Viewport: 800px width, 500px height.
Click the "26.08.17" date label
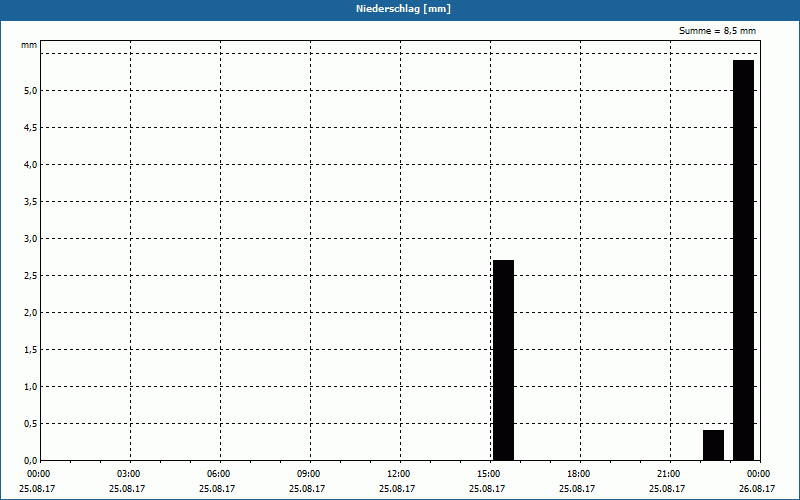tap(757, 489)
